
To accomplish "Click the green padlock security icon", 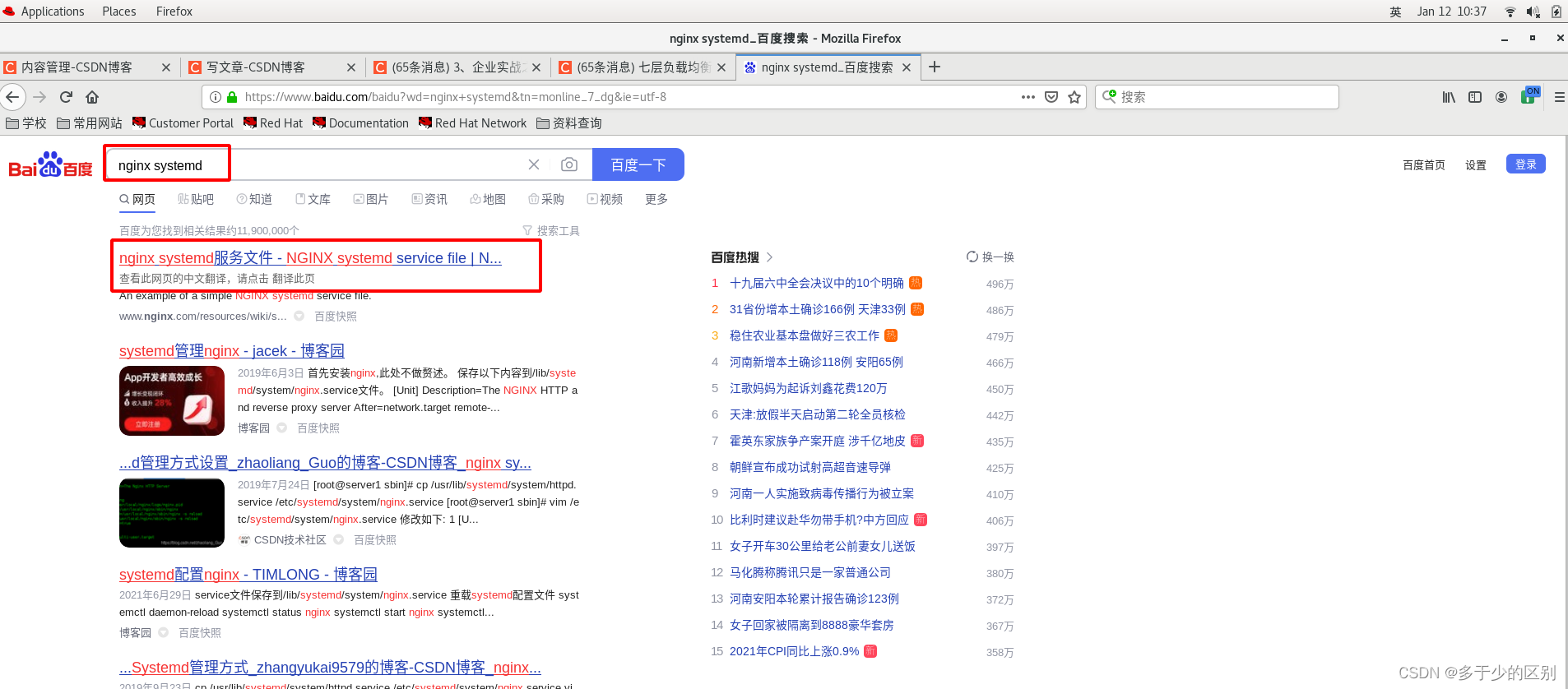I will pyautogui.click(x=232, y=97).
